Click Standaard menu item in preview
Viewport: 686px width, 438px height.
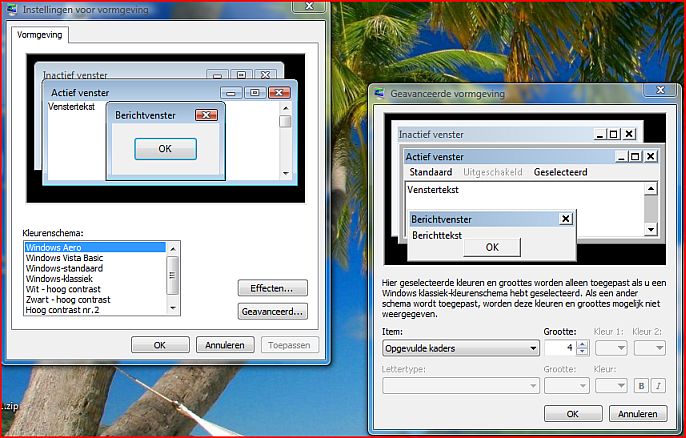pos(430,172)
